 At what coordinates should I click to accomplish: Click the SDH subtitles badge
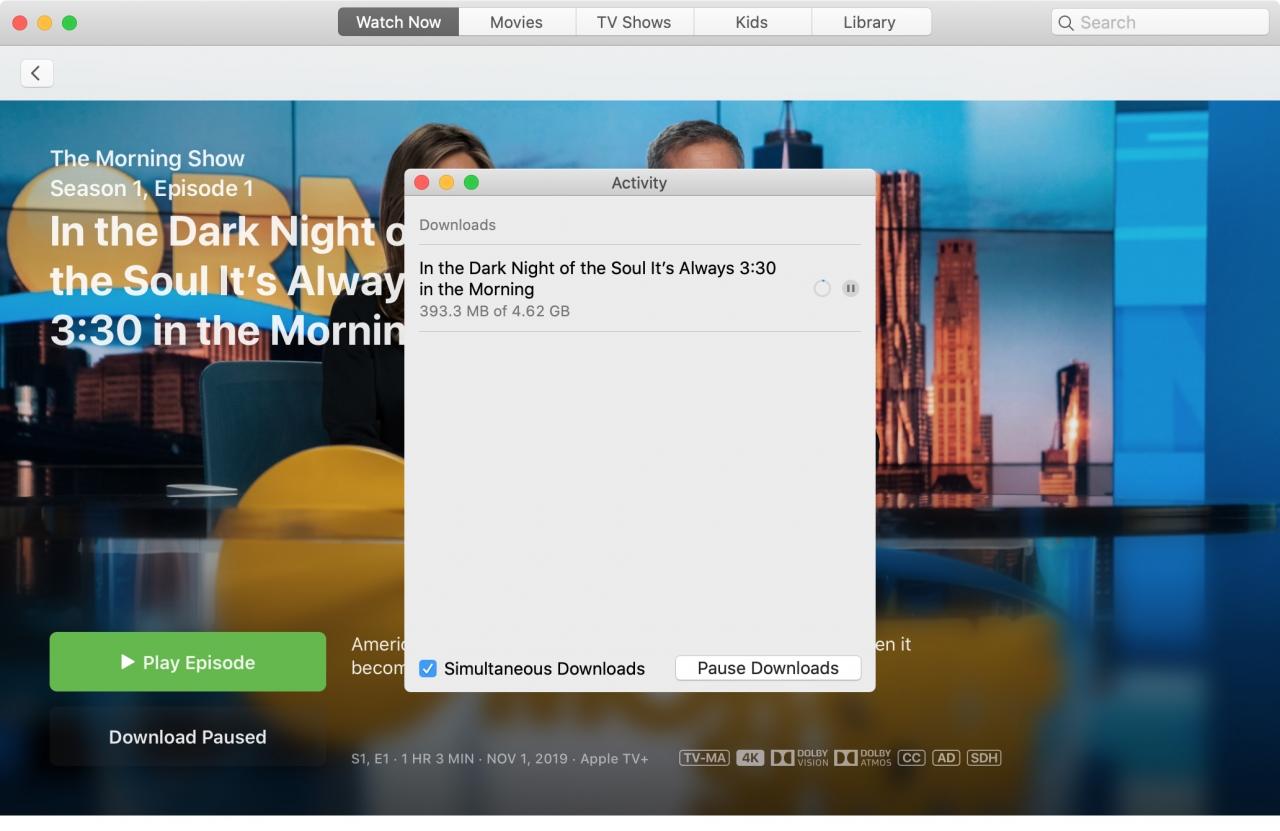(x=984, y=758)
